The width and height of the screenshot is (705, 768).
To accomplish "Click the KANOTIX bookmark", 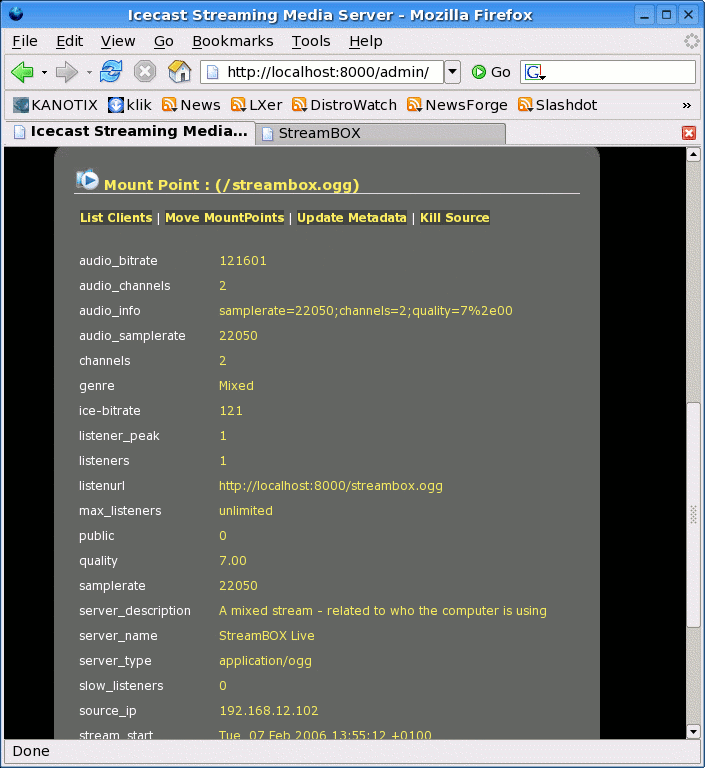I will point(55,105).
